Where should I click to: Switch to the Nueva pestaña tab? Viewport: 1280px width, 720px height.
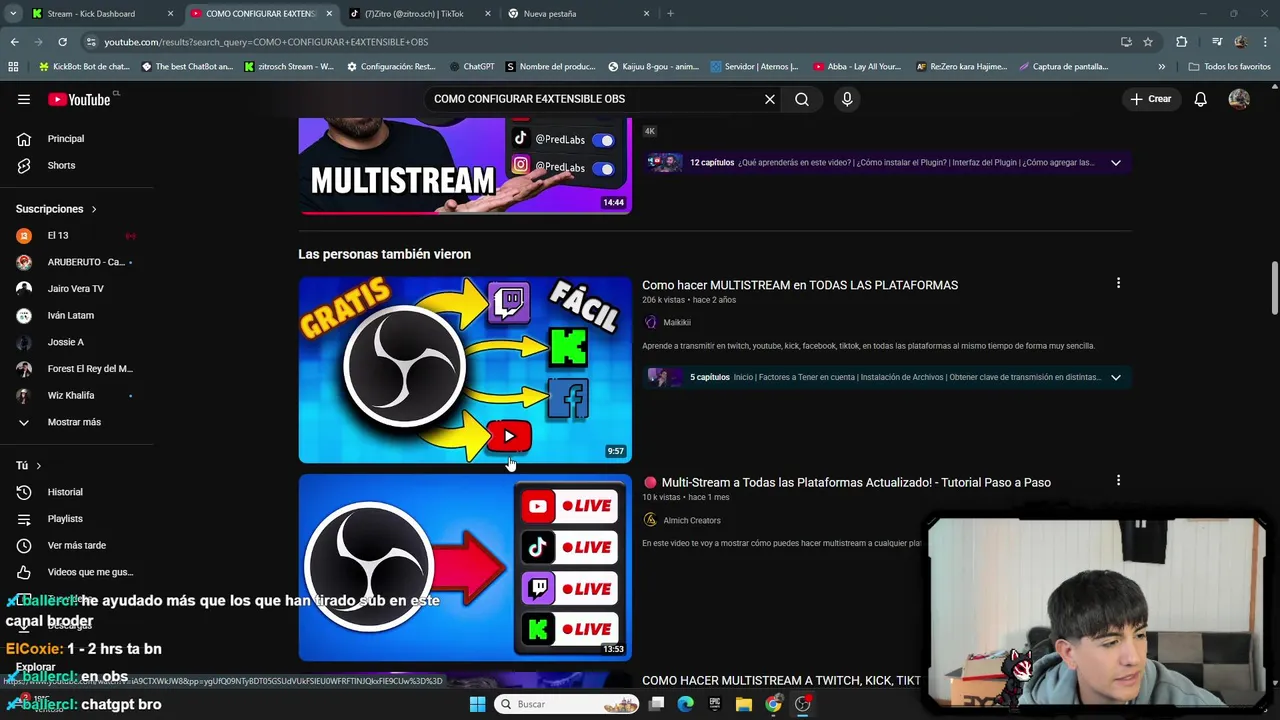tap(578, 14)
